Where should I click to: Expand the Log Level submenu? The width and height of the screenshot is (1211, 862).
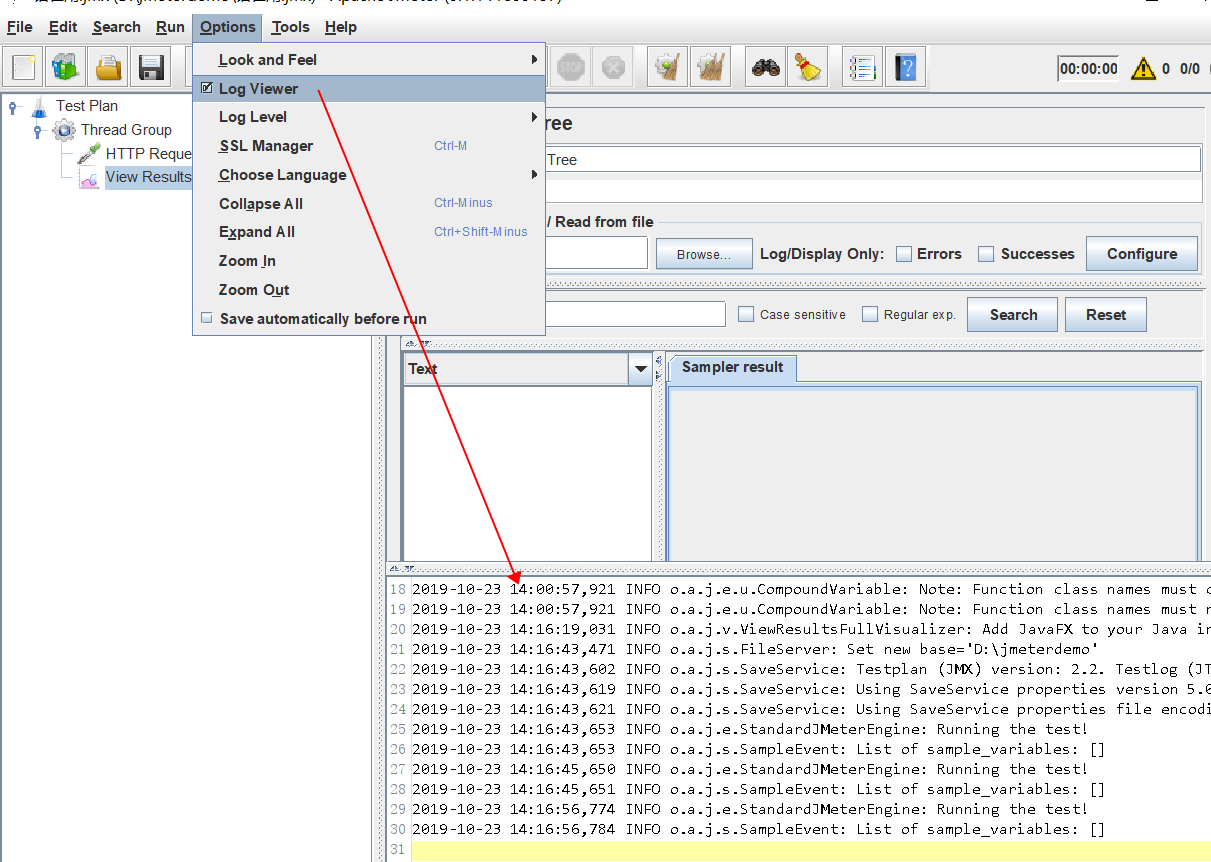click(368, 117)
